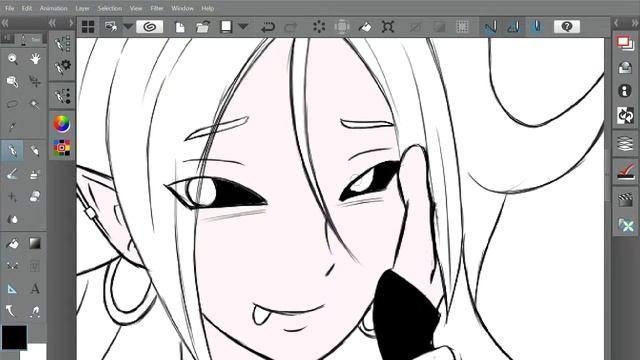Toggle Snap to Special Ruler
Viewport: 640px width, 360px height.
[x=513, y=27]
